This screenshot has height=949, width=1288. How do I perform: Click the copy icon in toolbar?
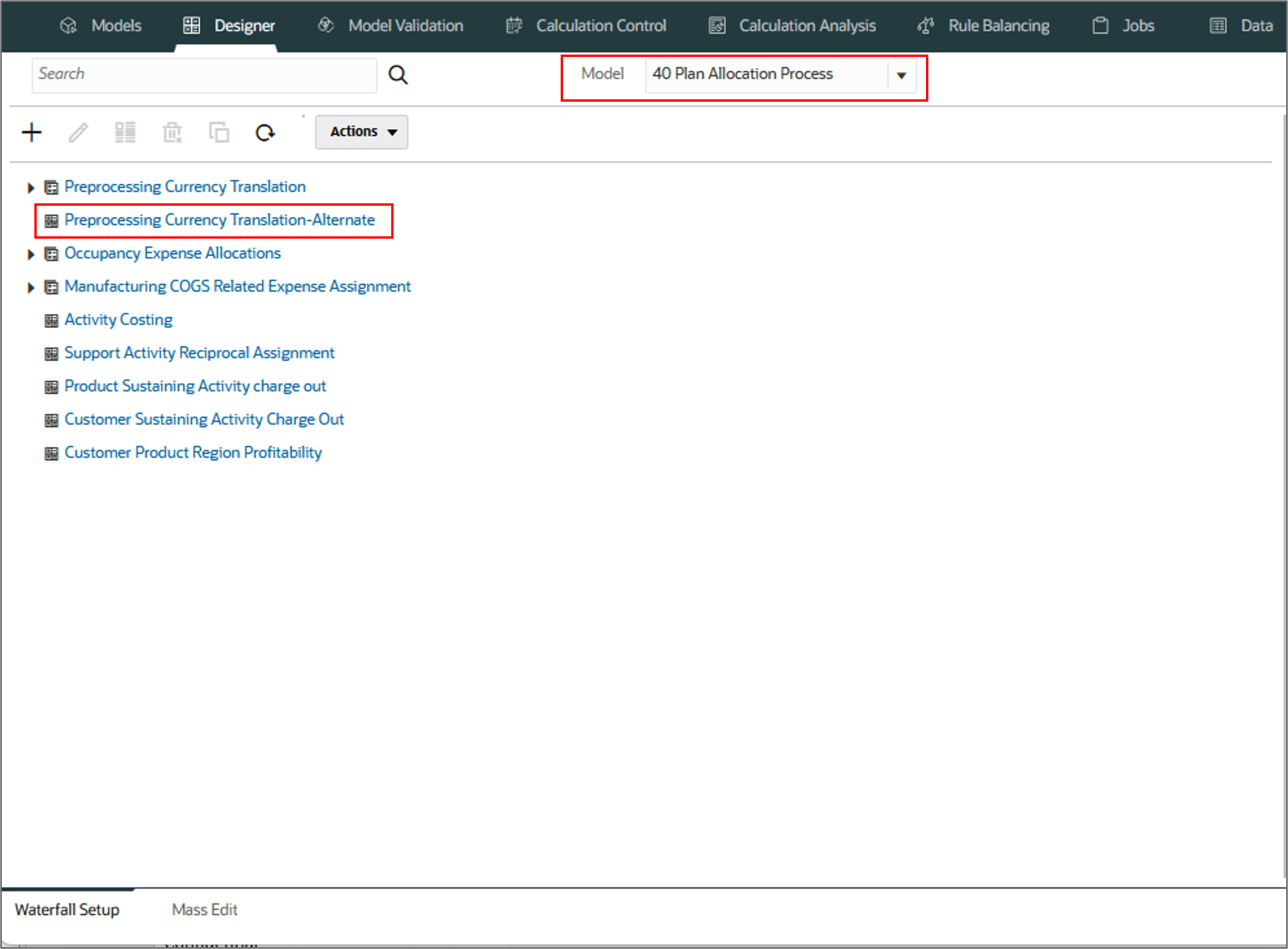[x=219, y=133]
